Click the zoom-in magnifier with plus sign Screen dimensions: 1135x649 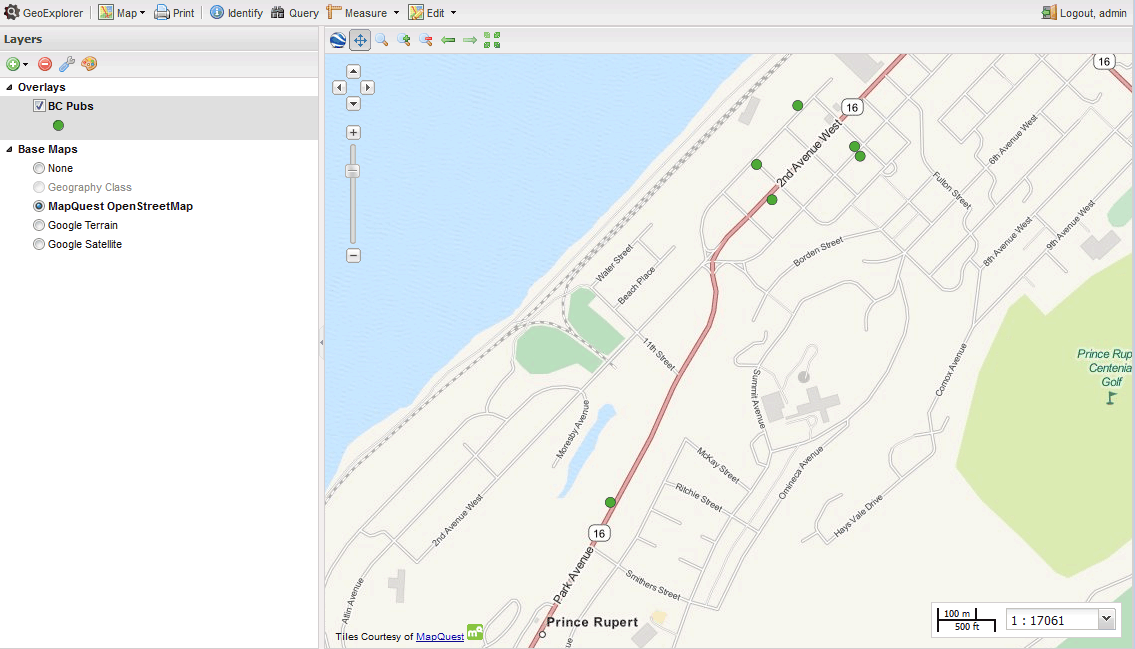coord(404,40)
